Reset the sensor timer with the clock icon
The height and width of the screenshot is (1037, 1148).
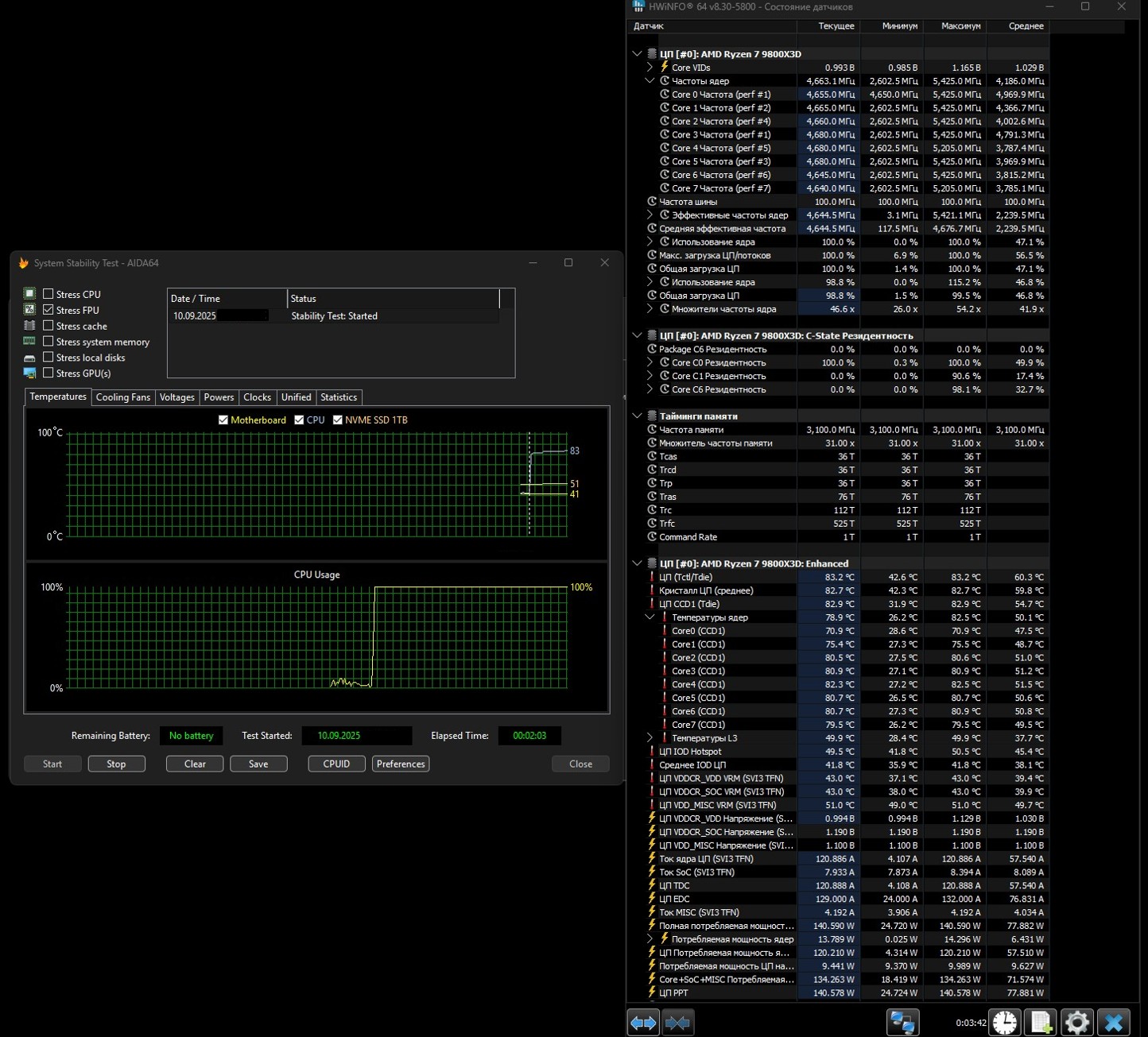click(x=1005, y=1023)
